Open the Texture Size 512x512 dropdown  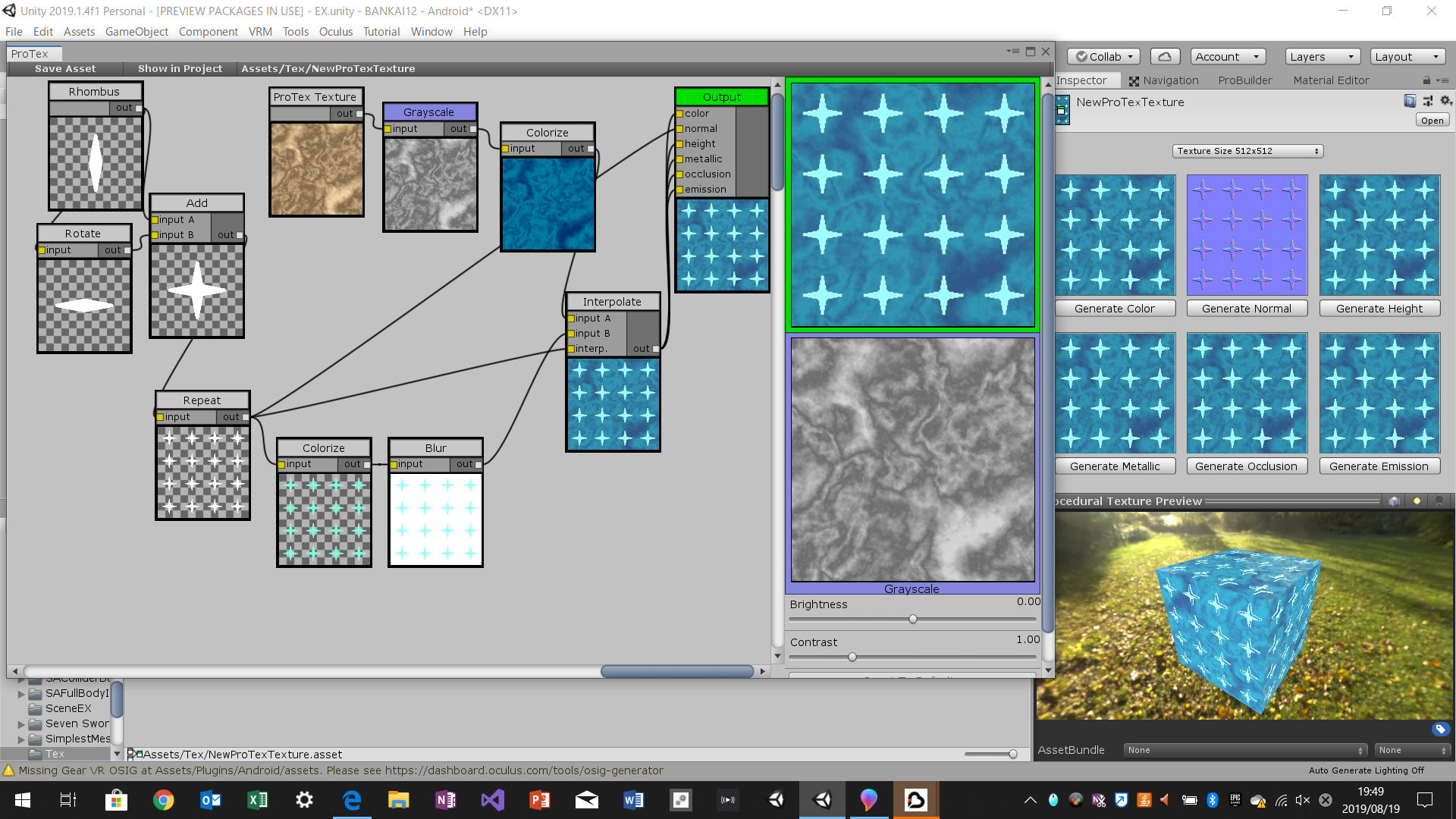(1247, 151)
